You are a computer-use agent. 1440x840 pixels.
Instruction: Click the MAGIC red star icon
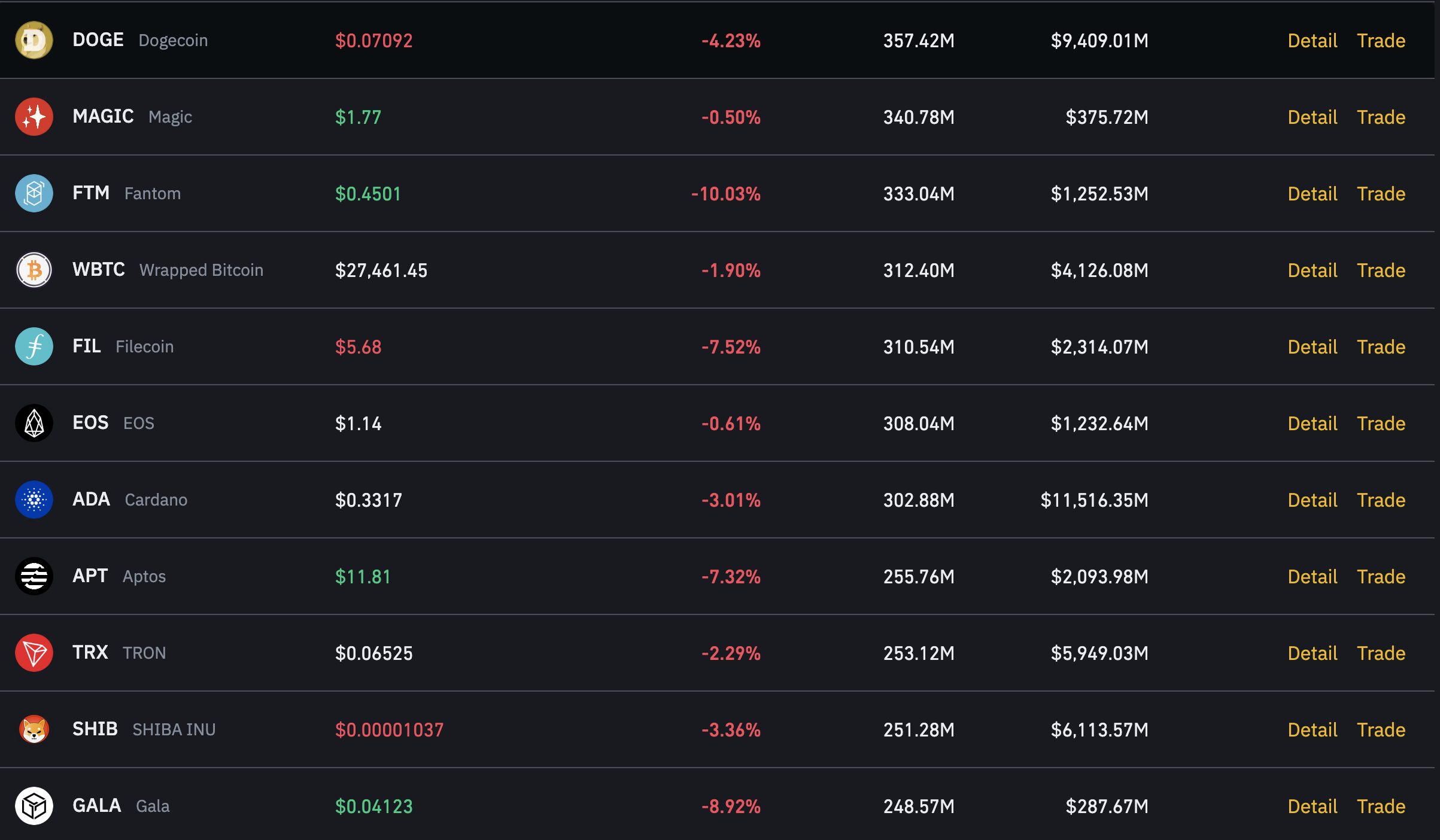(x=34, y=117)
